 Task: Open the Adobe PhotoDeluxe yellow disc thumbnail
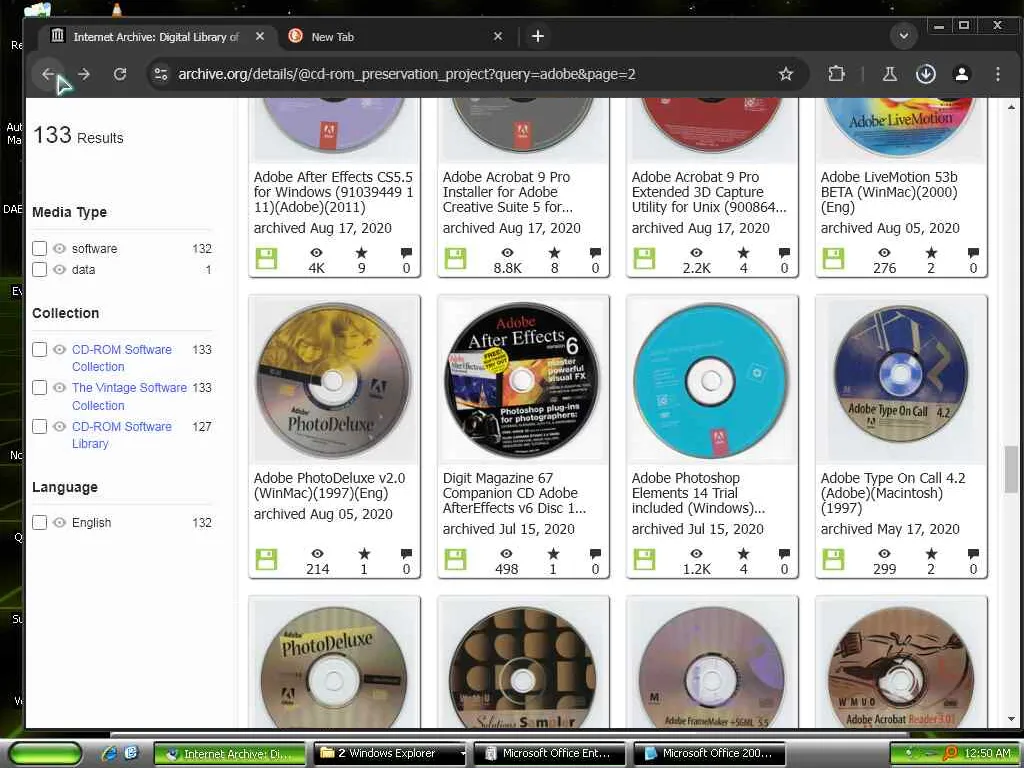334,379
